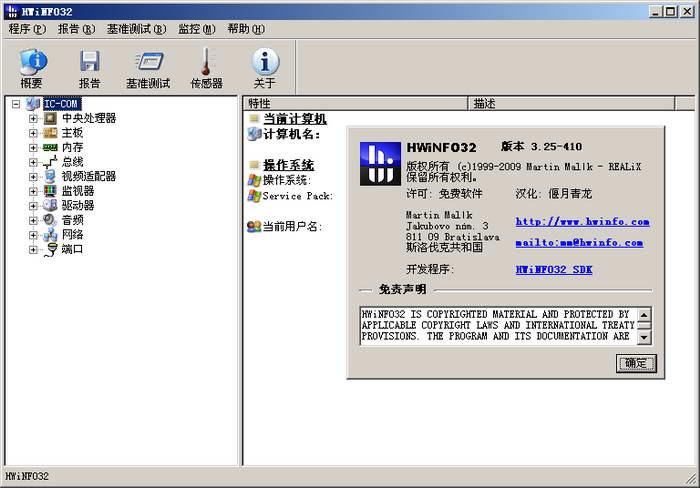Click the 描述 column header
Screen dimensions: 700x488
571,104
